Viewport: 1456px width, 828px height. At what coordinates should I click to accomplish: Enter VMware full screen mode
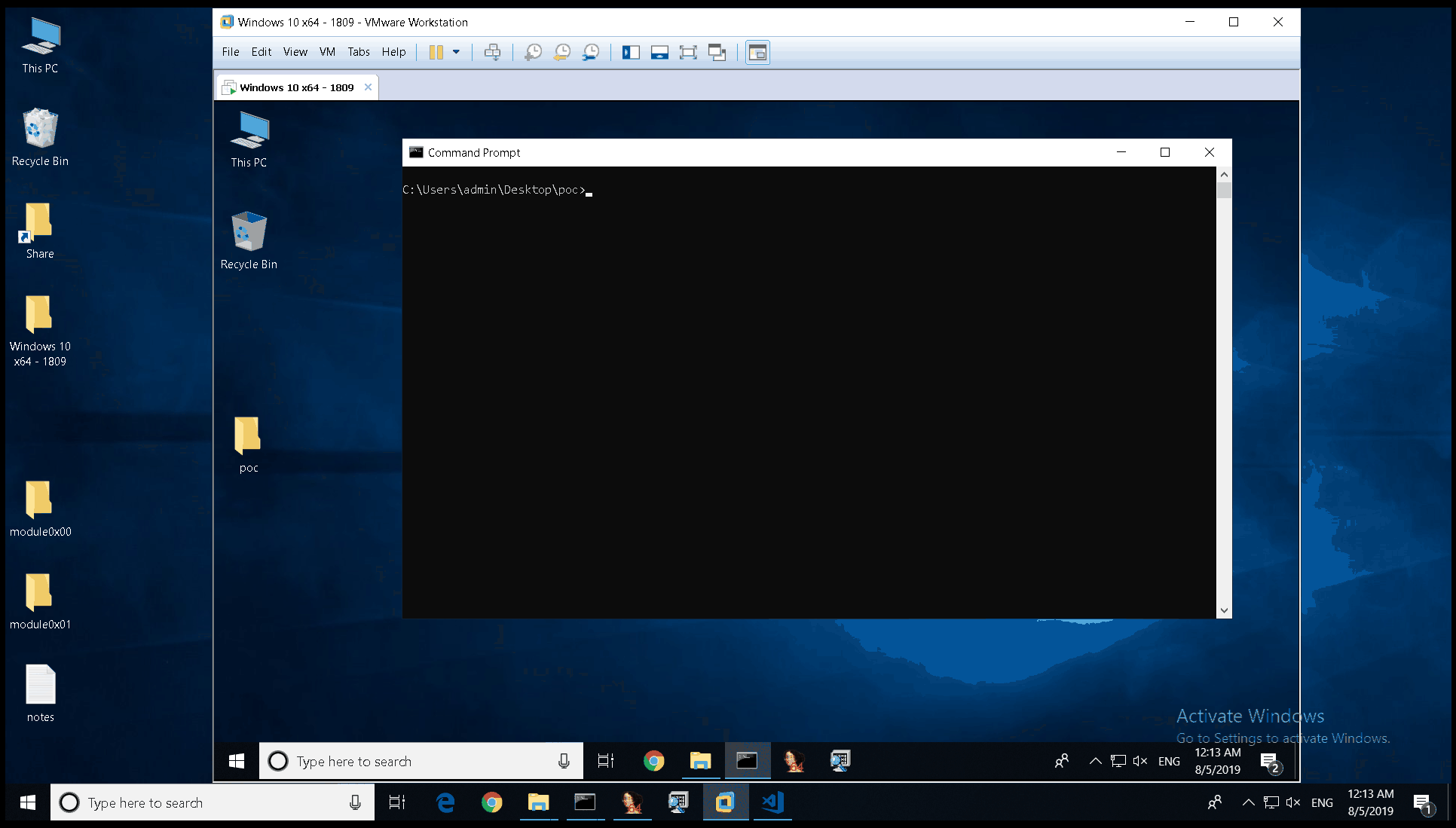coord(688,52)
